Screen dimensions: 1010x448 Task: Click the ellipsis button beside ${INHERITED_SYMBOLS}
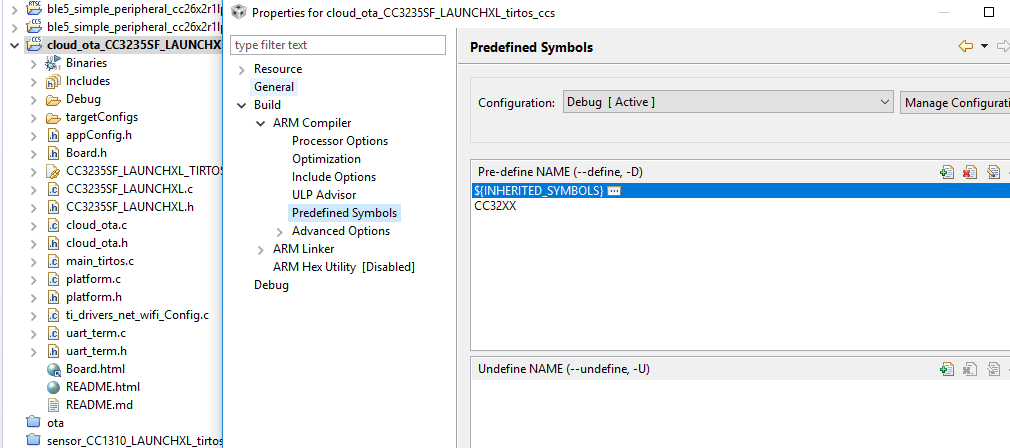coord(614,190)
